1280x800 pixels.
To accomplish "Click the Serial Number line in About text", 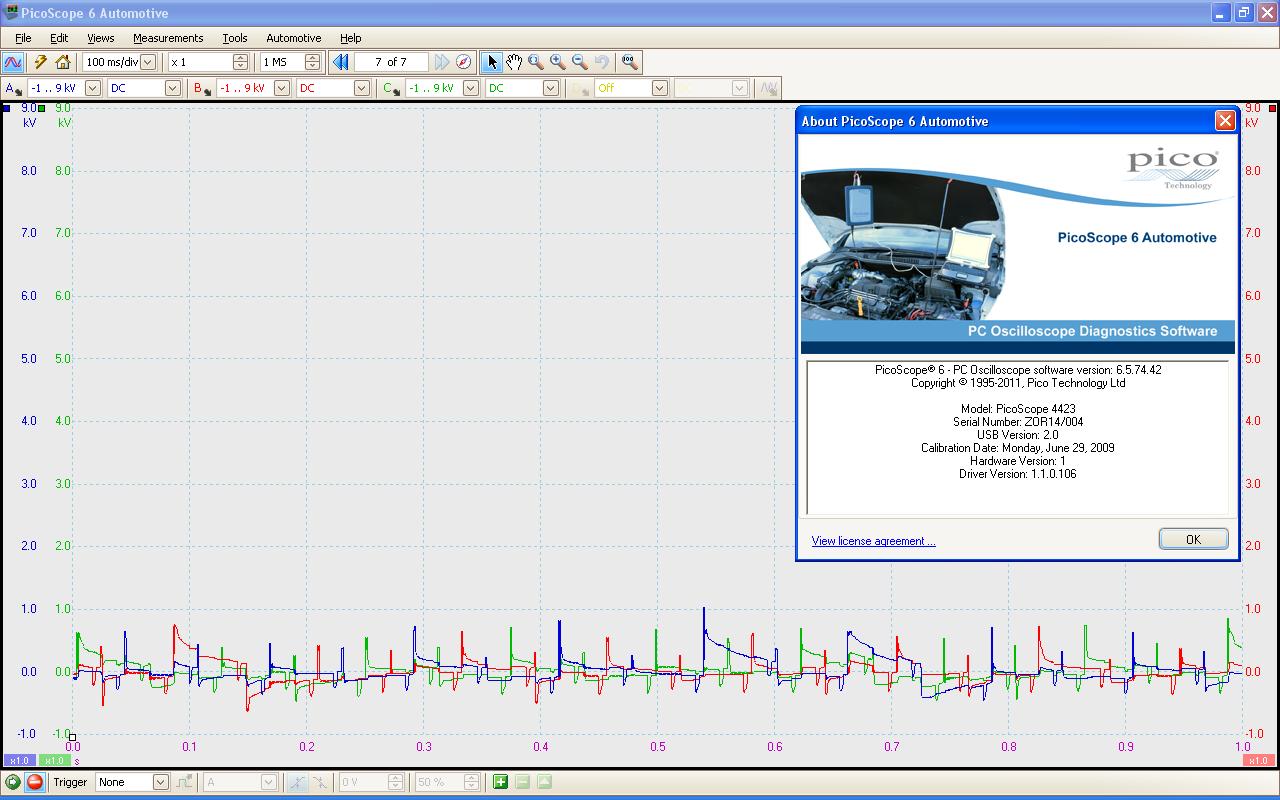I will tap(1018, 422).
